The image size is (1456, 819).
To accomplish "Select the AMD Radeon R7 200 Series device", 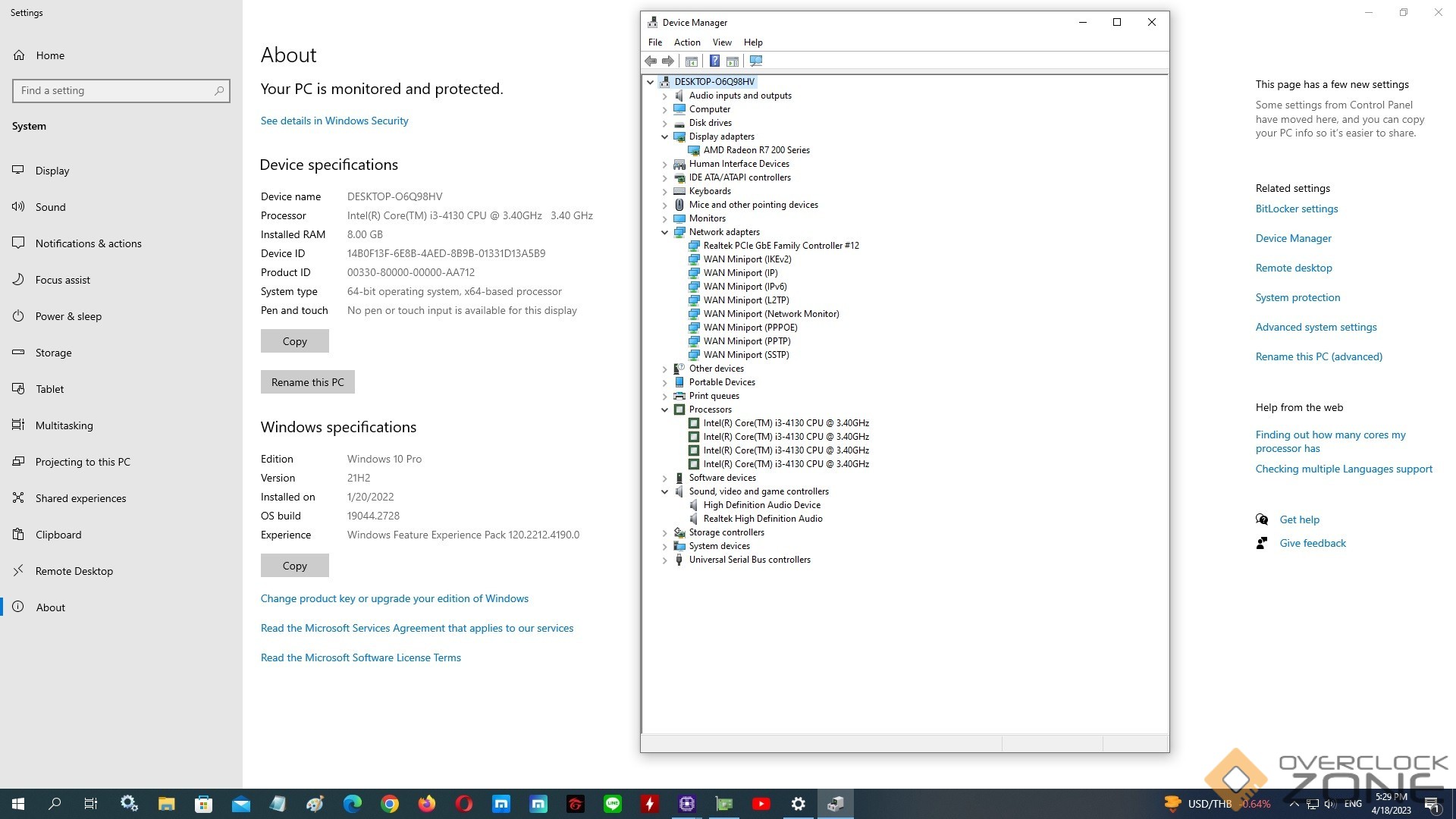I will click(x=756, y=150).
